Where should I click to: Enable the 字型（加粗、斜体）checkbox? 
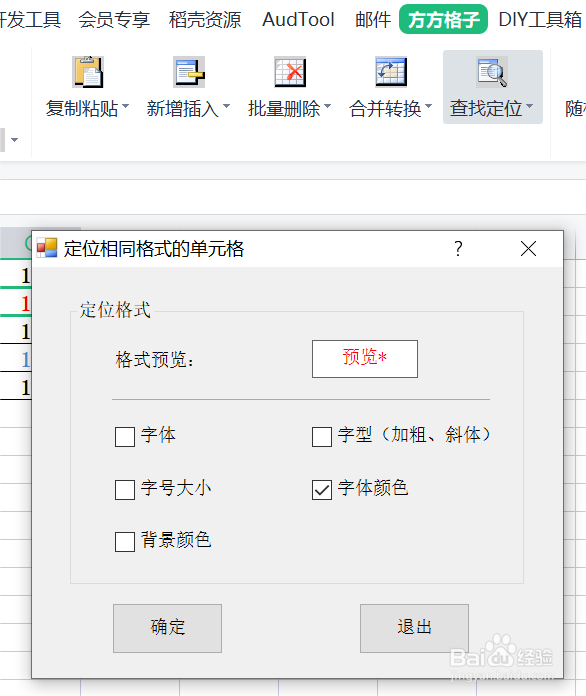322,437
